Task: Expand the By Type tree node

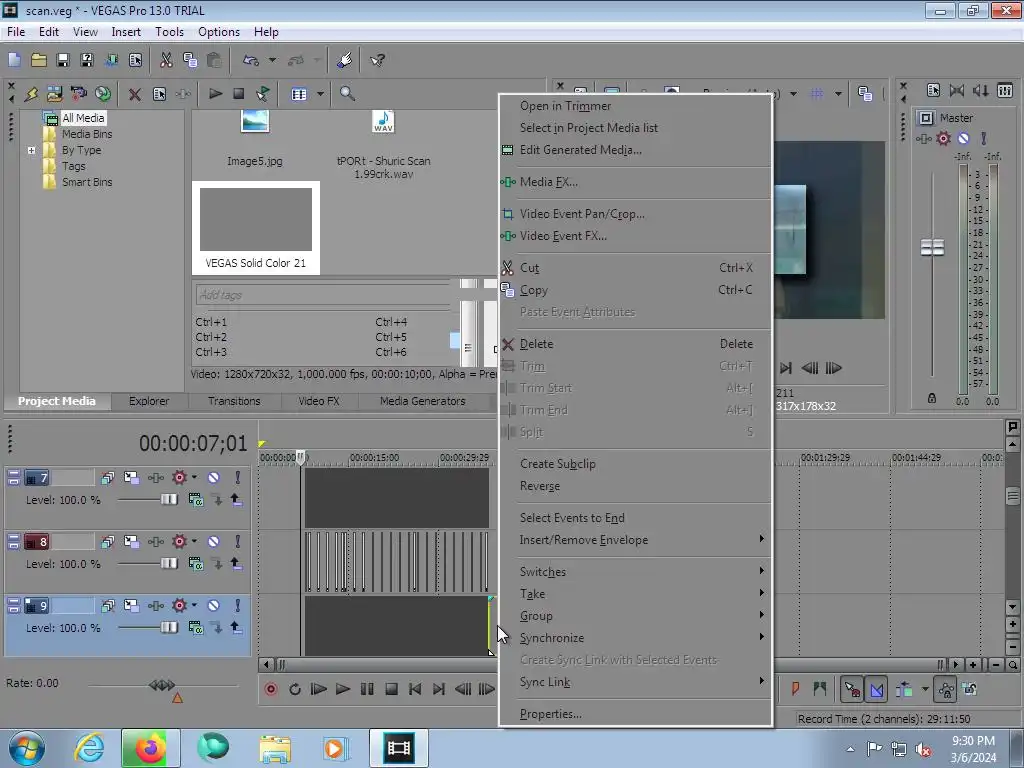Action: pos(31,150)
